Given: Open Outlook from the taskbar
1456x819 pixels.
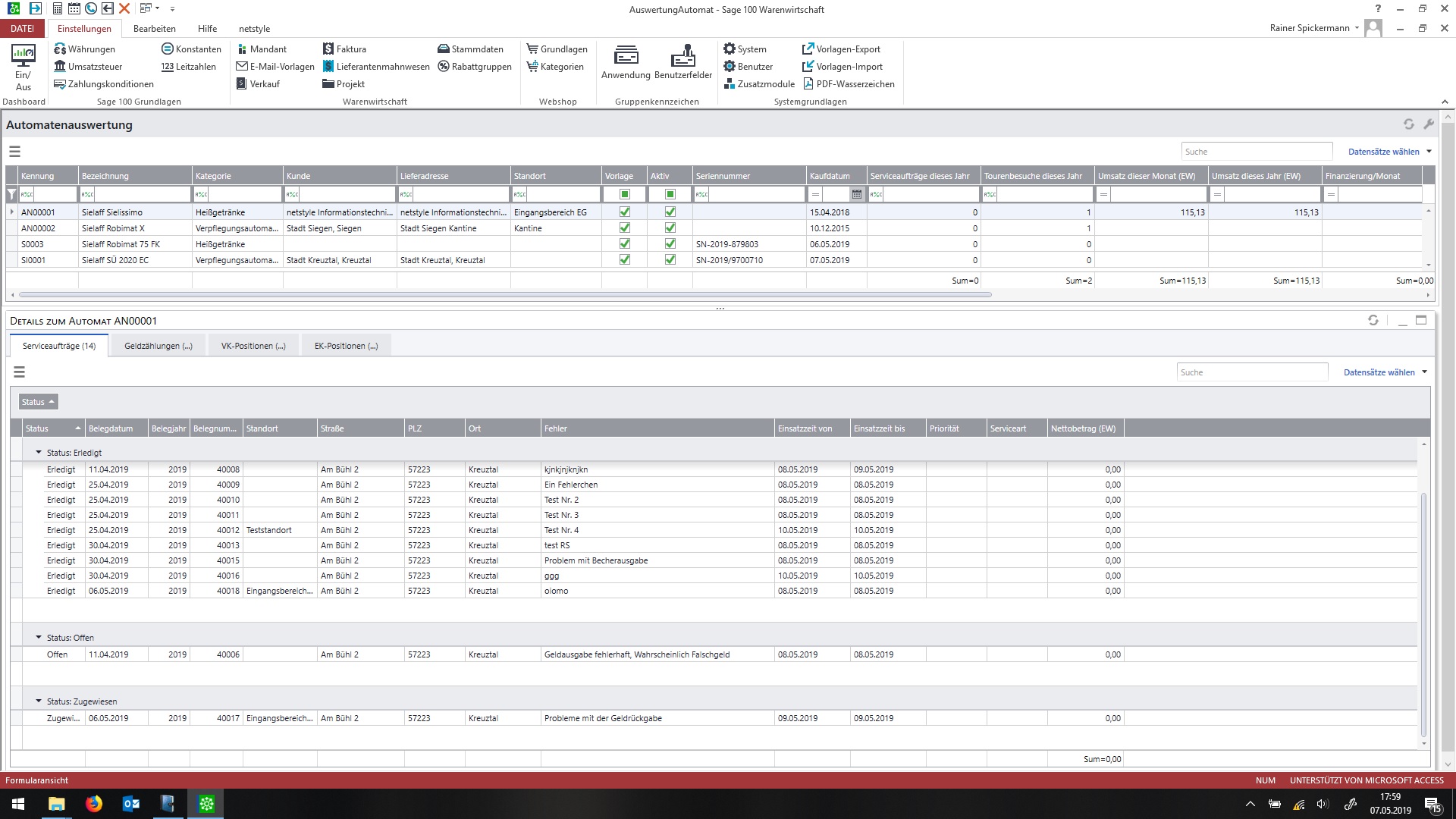Looking at the screenshot, I should tap(131, 804).
